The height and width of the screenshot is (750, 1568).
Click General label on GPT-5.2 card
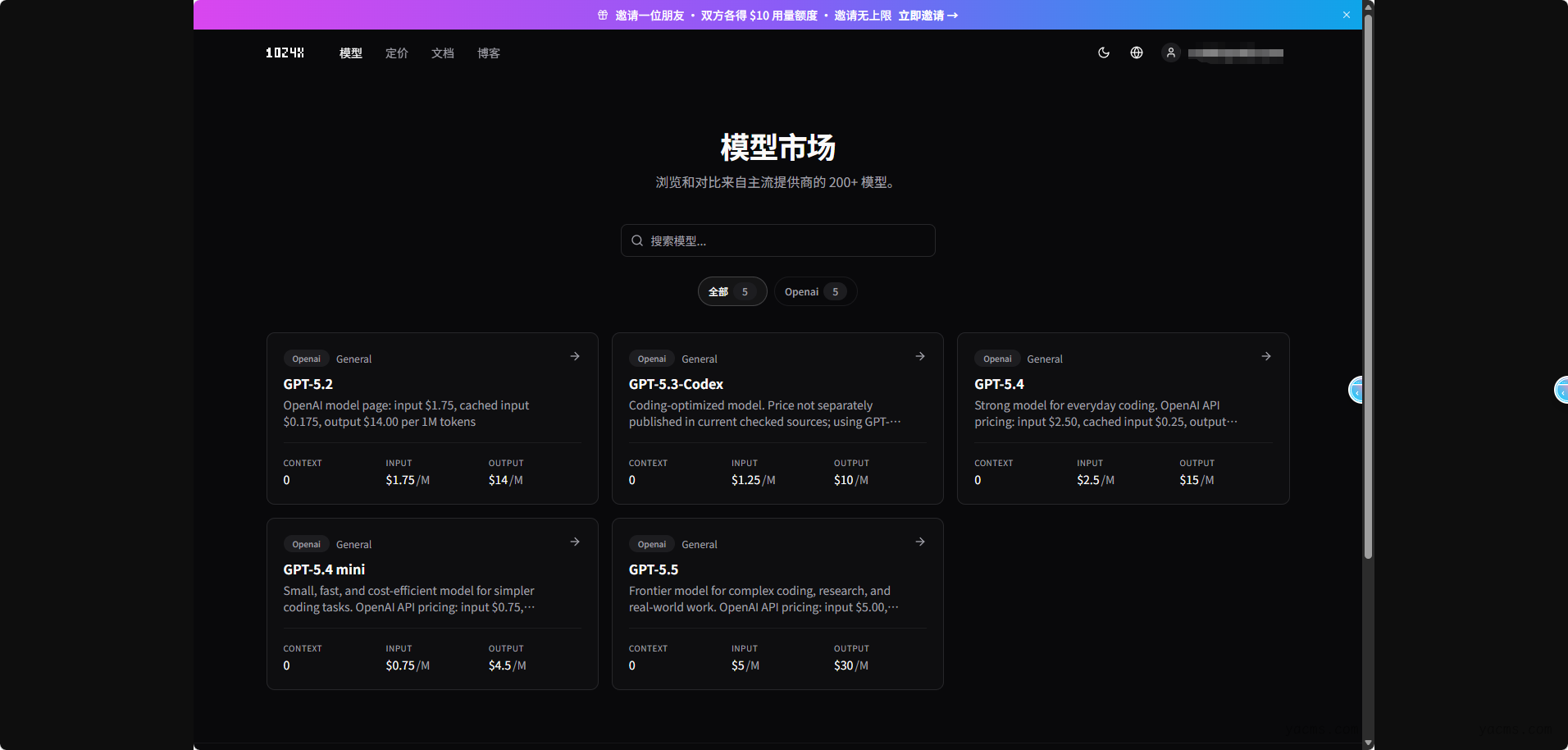353,359
